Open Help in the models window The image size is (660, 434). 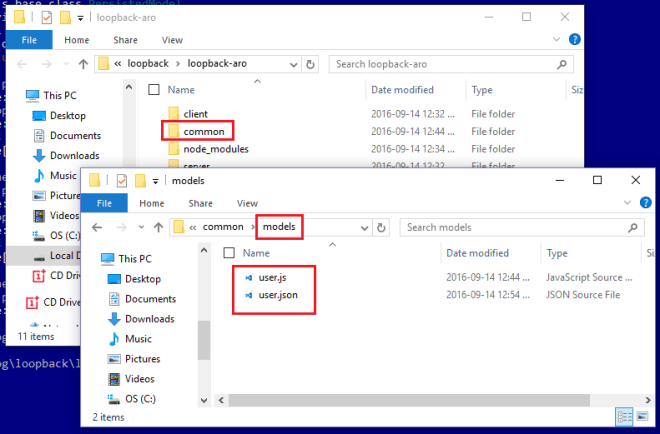point(645,202)
